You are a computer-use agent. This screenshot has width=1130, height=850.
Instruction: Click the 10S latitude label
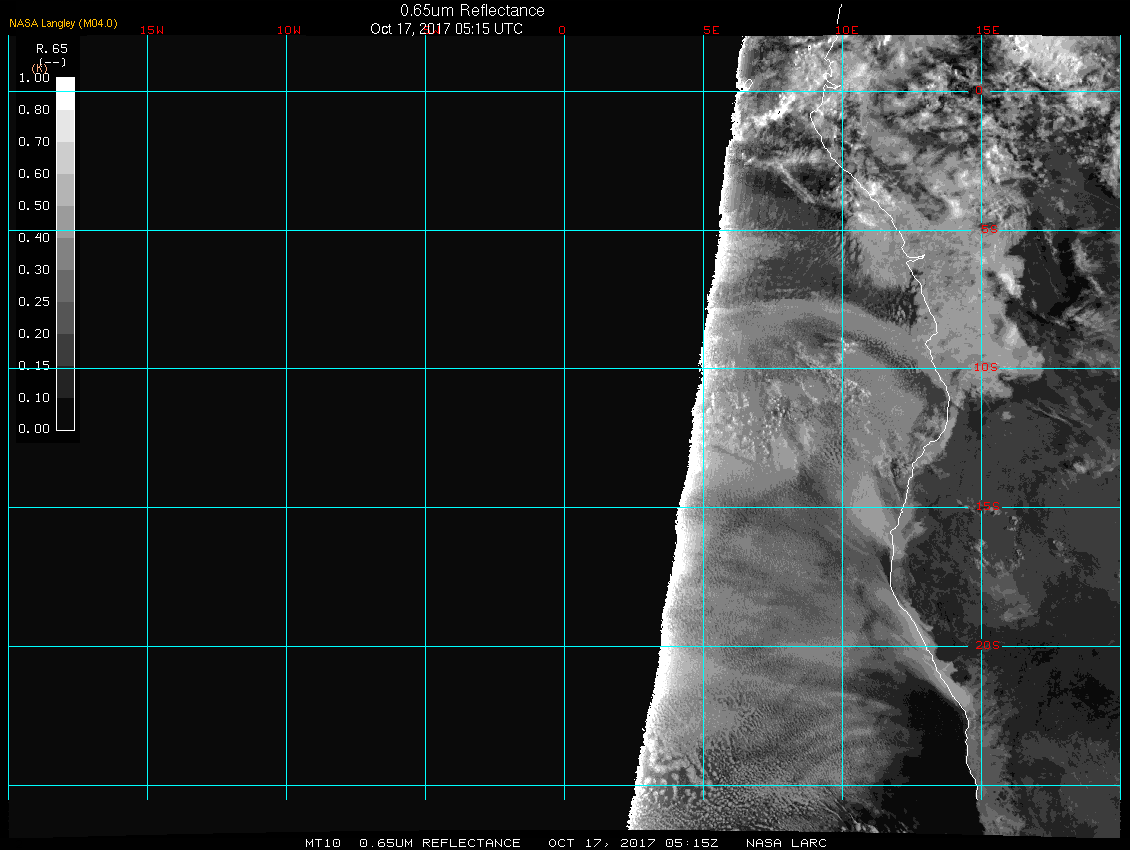click(986, 367)
